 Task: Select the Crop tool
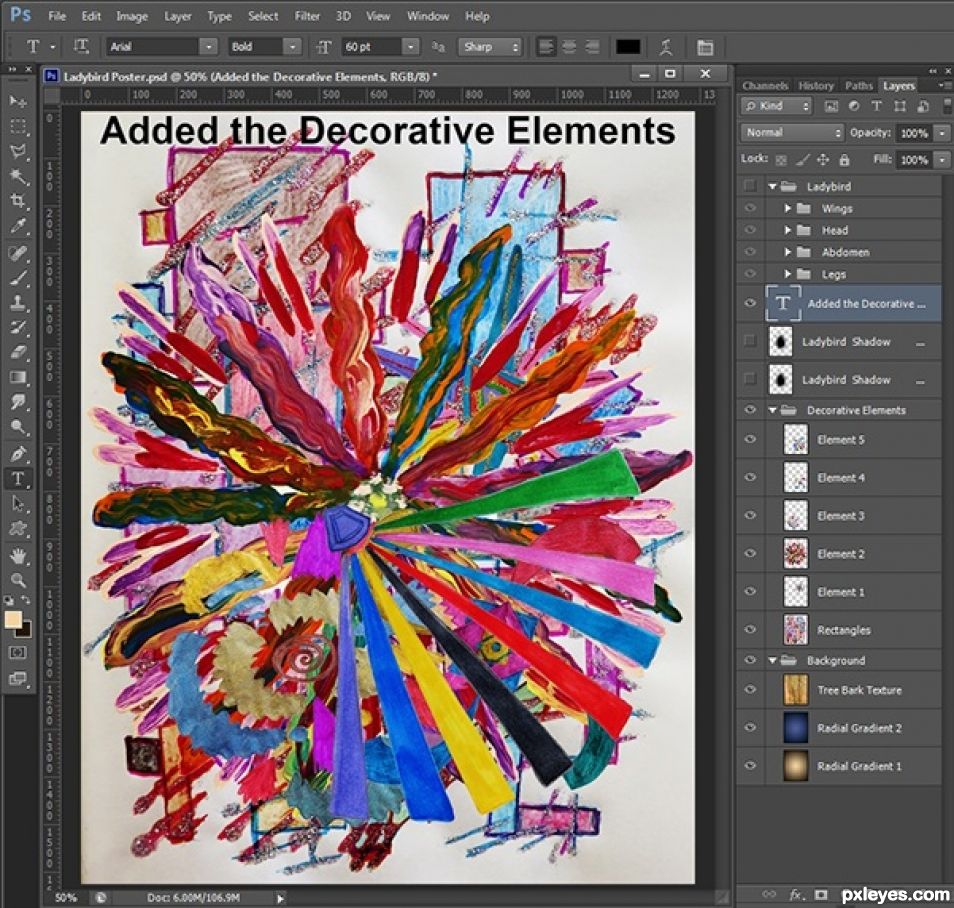[x=18, y=201]
